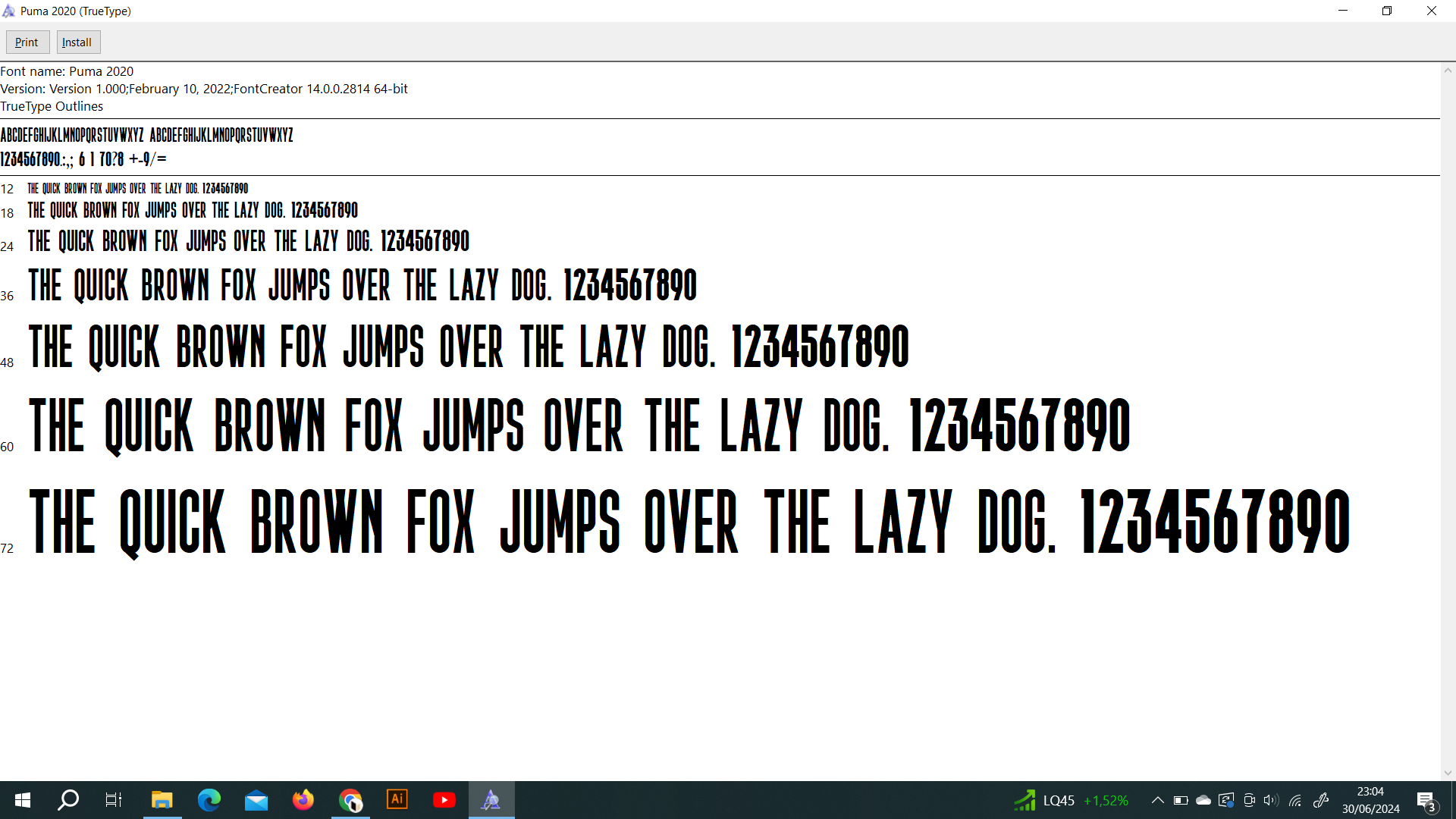Click the font viewer taskbar icon
This screenshot has height=819, width=1456.
[x=491, y=800]
